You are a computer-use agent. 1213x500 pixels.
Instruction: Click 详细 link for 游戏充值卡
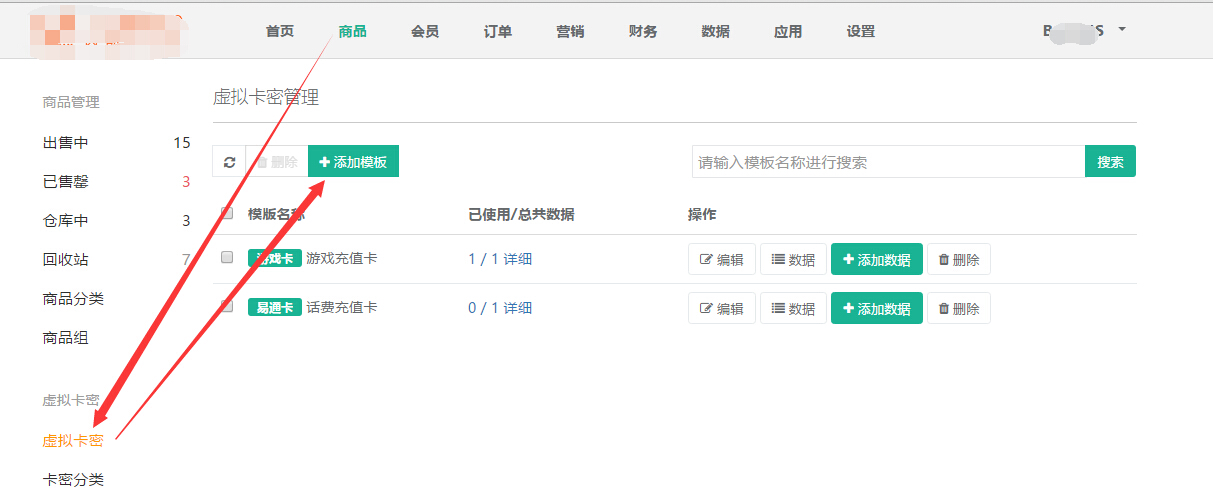pos(517,259)
